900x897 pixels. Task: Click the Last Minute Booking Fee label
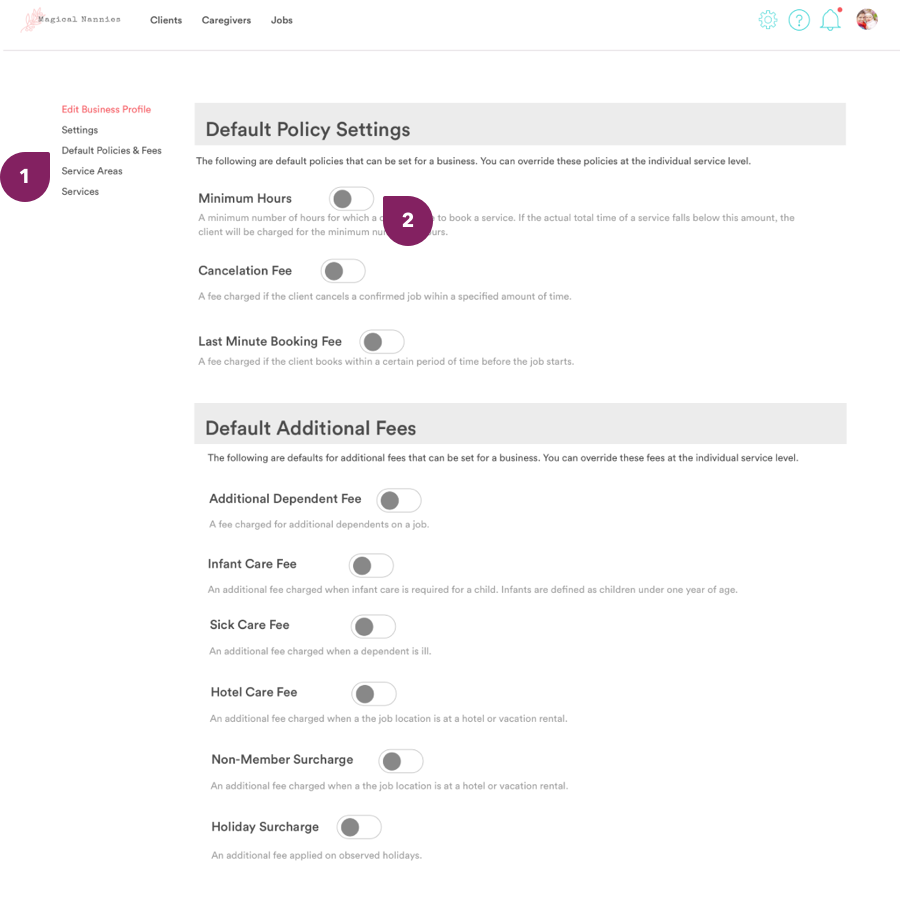click(x=270, y=341)
